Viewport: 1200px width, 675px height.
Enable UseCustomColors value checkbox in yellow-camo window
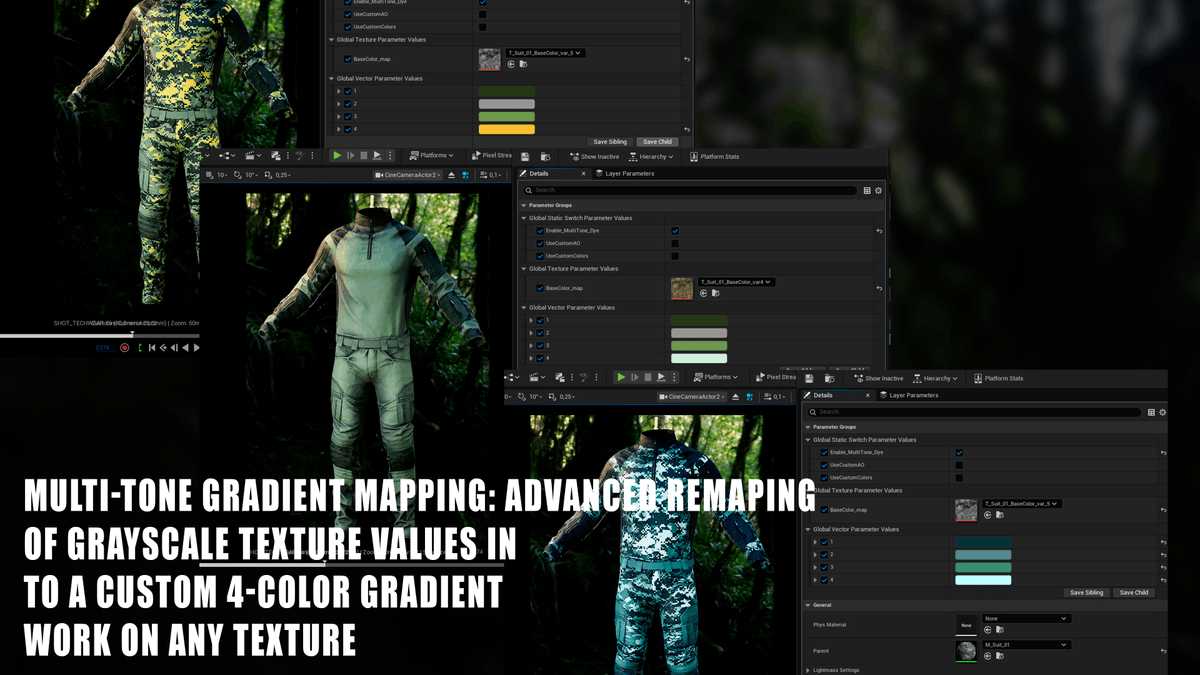coord(482,27)
